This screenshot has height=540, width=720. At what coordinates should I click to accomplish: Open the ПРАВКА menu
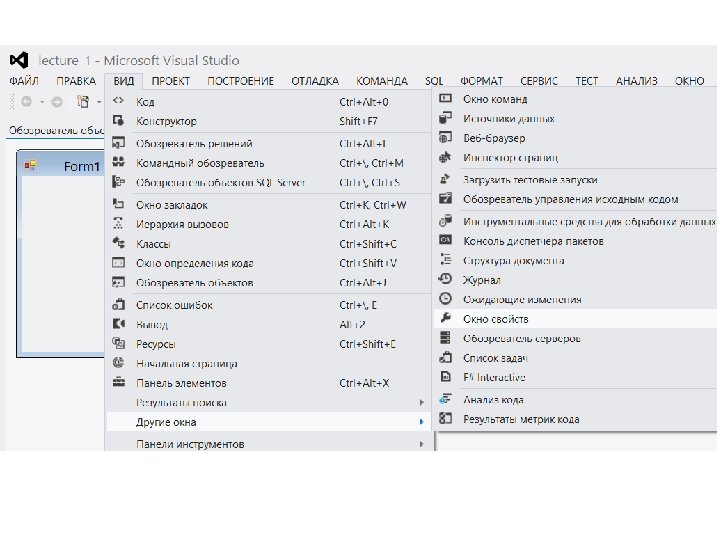click(76, 81)
